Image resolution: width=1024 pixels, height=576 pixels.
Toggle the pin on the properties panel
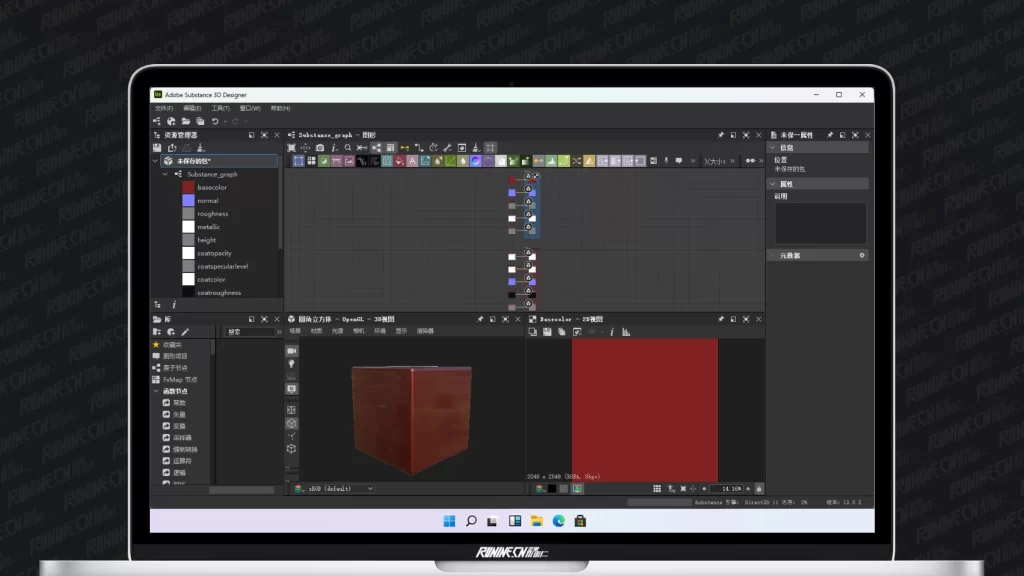click(828, 135)
